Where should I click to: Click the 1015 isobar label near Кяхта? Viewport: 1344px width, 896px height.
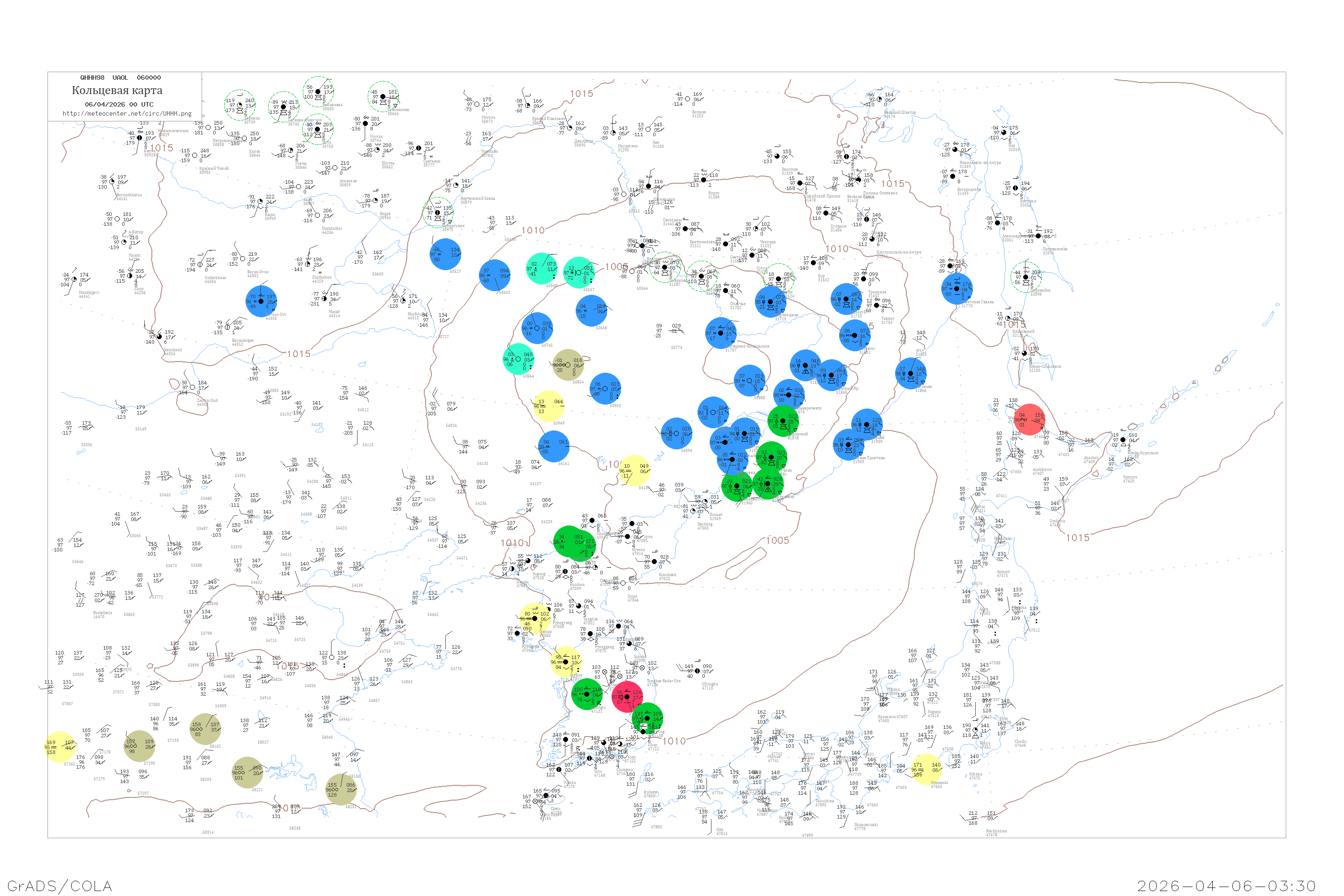pos(161,148)
